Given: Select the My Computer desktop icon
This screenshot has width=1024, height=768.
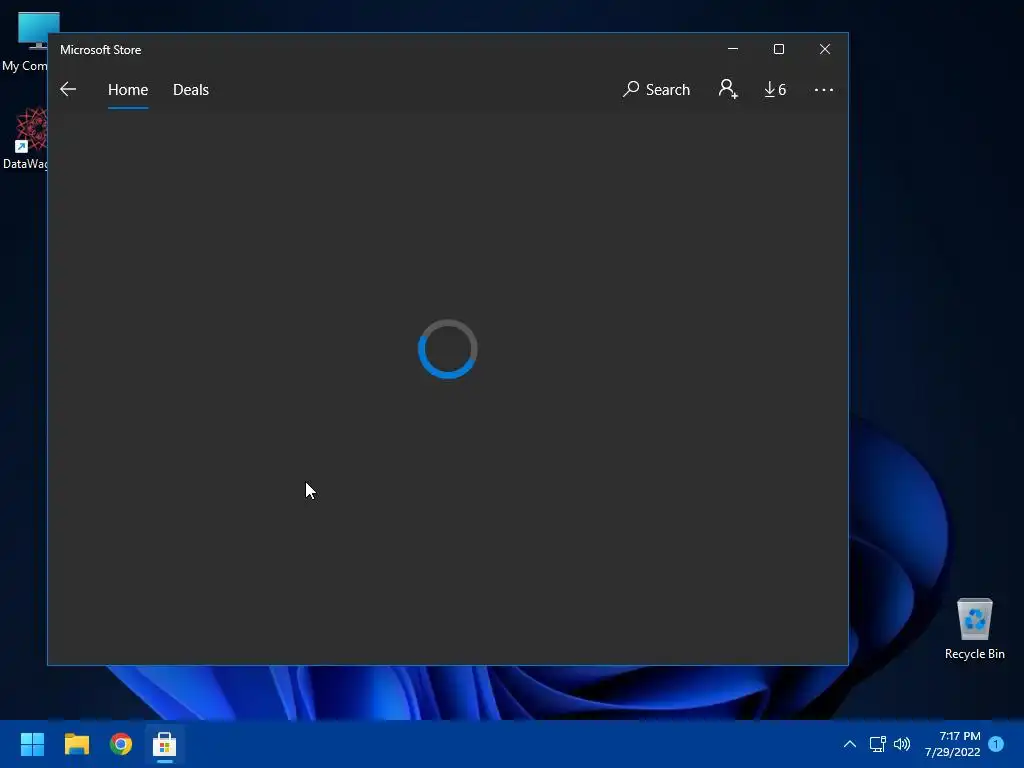Looking at the screenshot, I should coord(25,42).
